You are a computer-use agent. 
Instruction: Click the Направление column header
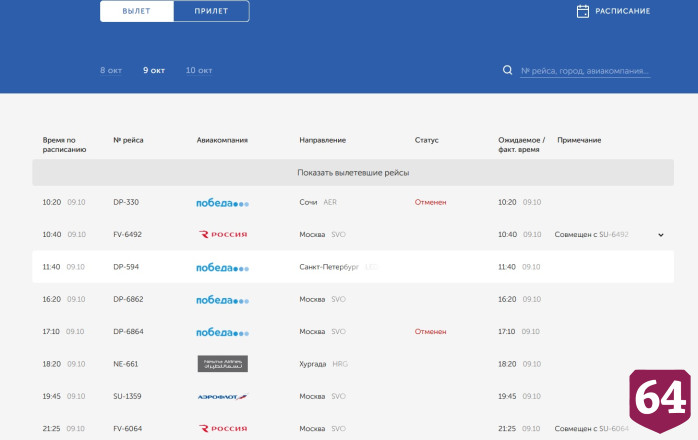322,140
